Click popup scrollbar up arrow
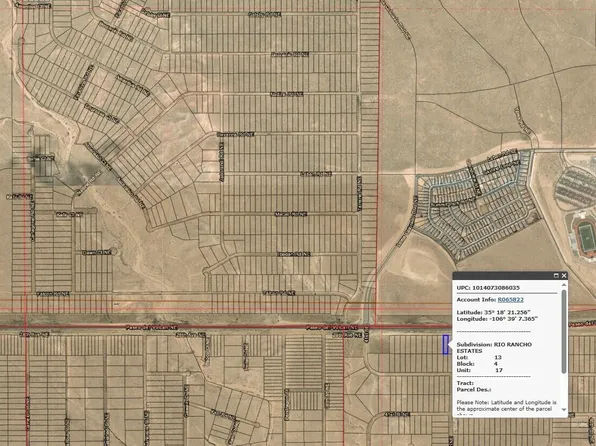 click(x=564, y=285)
